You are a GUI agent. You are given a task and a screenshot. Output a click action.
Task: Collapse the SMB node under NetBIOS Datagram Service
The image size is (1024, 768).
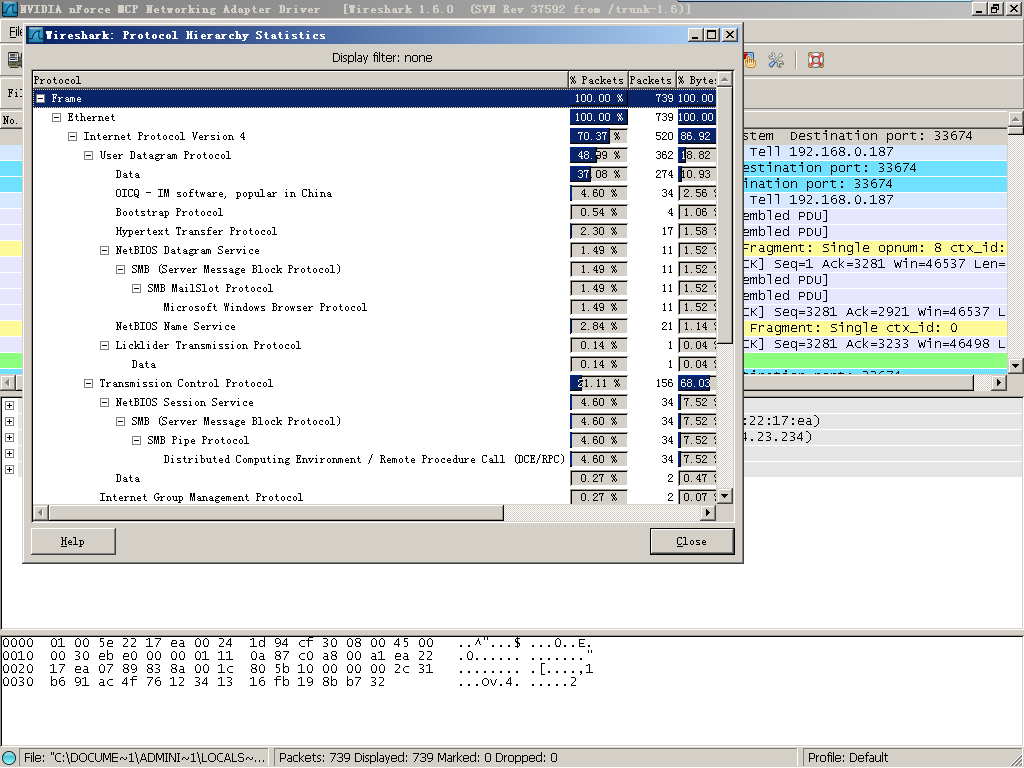[x=121, y=269]
